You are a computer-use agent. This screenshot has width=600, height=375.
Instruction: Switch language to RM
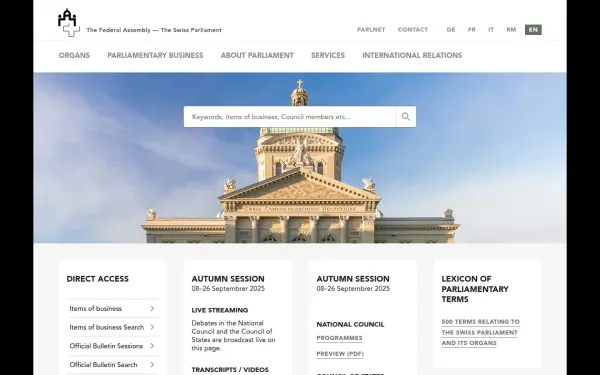coord(511,30)
